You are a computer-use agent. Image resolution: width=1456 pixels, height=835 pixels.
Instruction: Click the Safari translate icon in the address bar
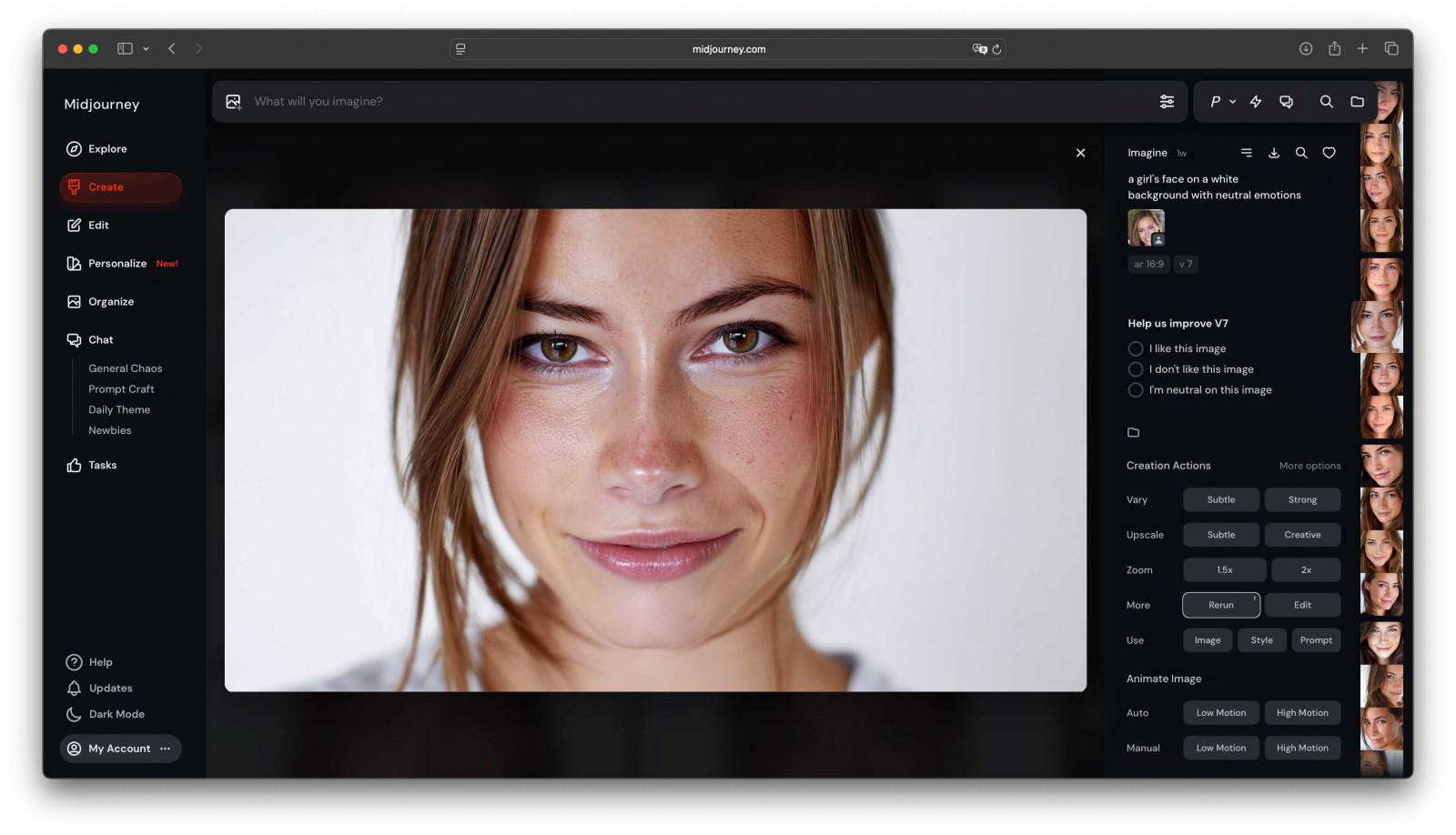979,49
